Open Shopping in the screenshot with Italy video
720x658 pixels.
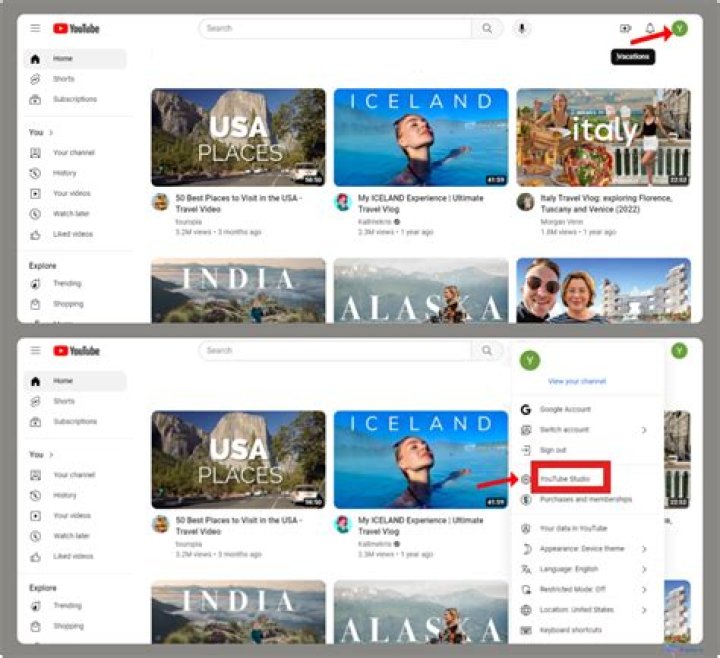(68, 304)
